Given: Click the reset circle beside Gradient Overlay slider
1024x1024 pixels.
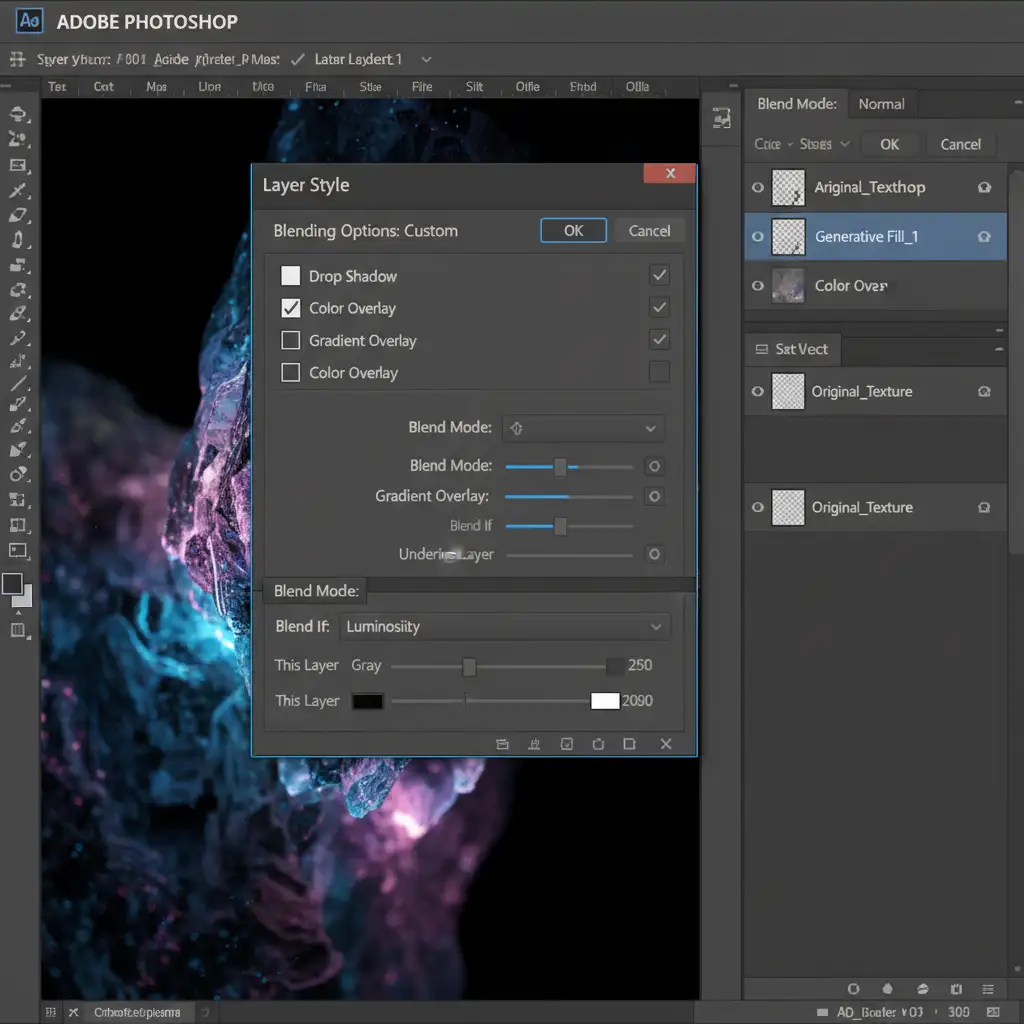Looking at the screenshot, I should click(654, 496).
